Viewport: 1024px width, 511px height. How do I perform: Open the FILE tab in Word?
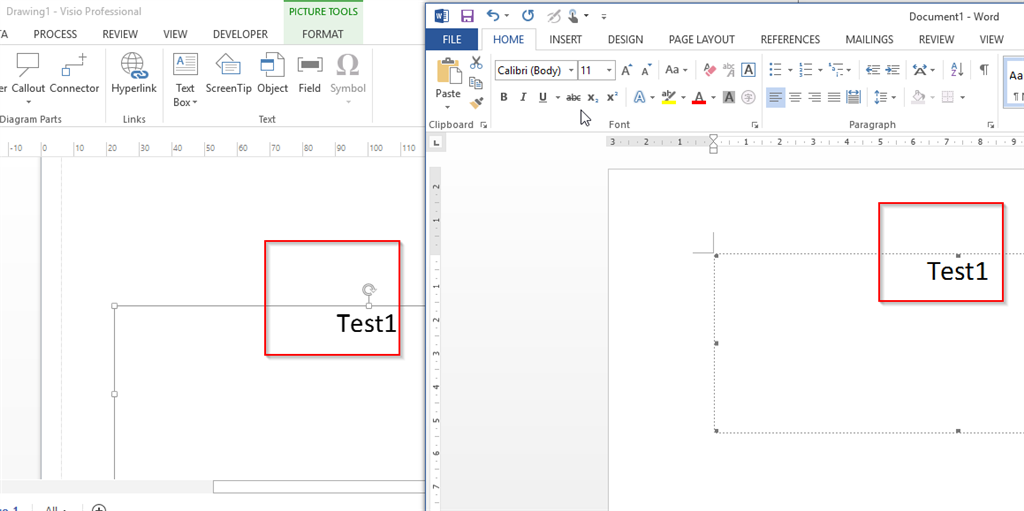tap(451, 39)
